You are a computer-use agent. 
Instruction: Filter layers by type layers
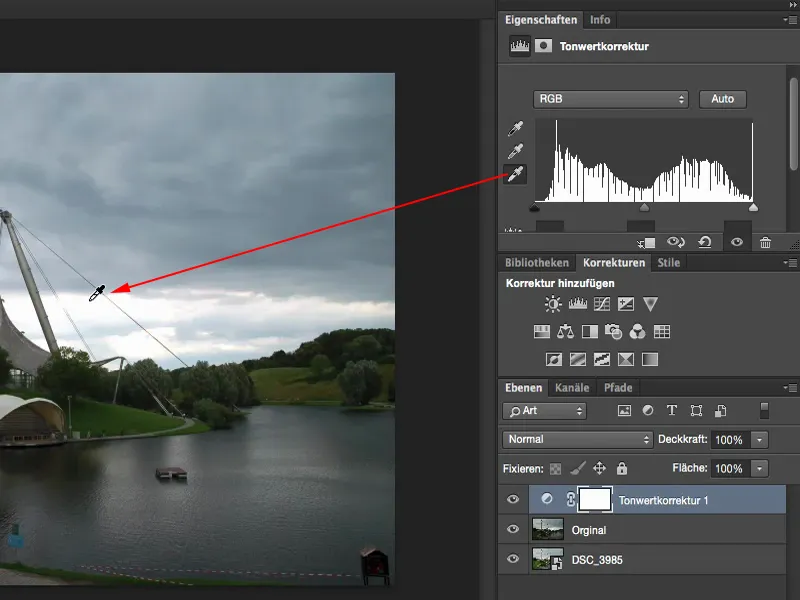click(672, 410)
